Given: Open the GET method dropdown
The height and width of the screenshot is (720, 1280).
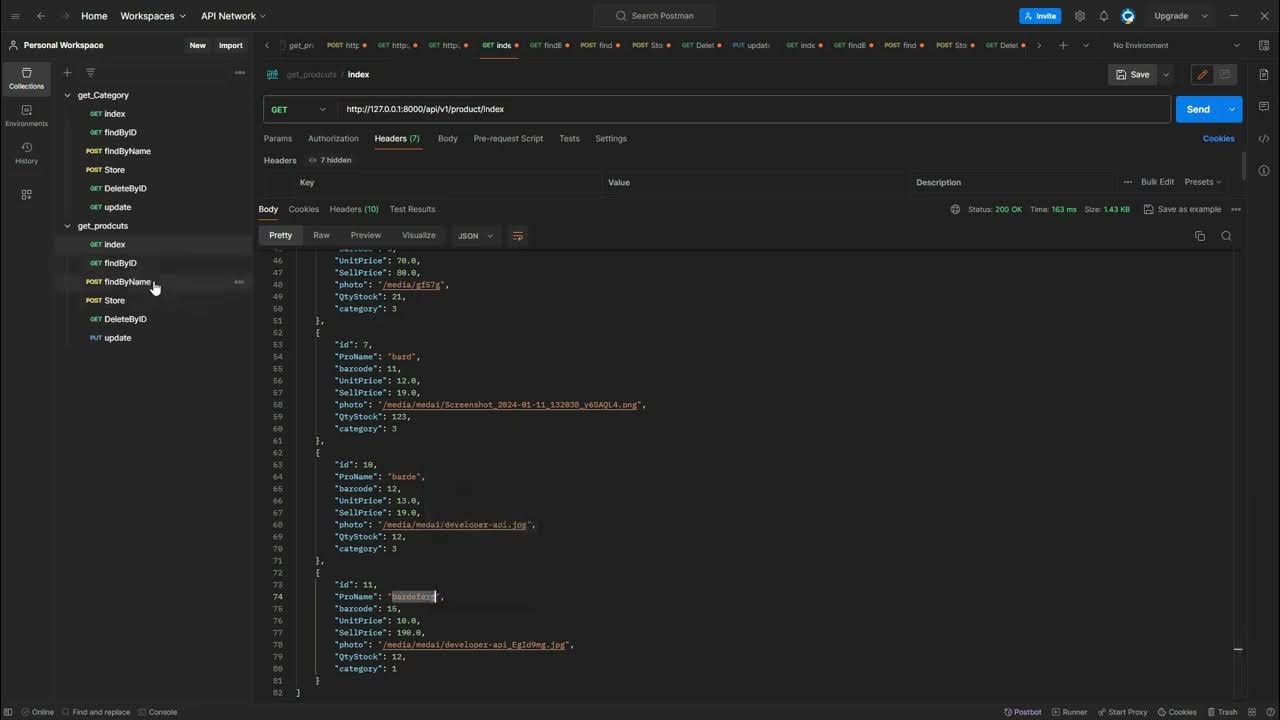Looking at the screenshot, I should (298, 109).
